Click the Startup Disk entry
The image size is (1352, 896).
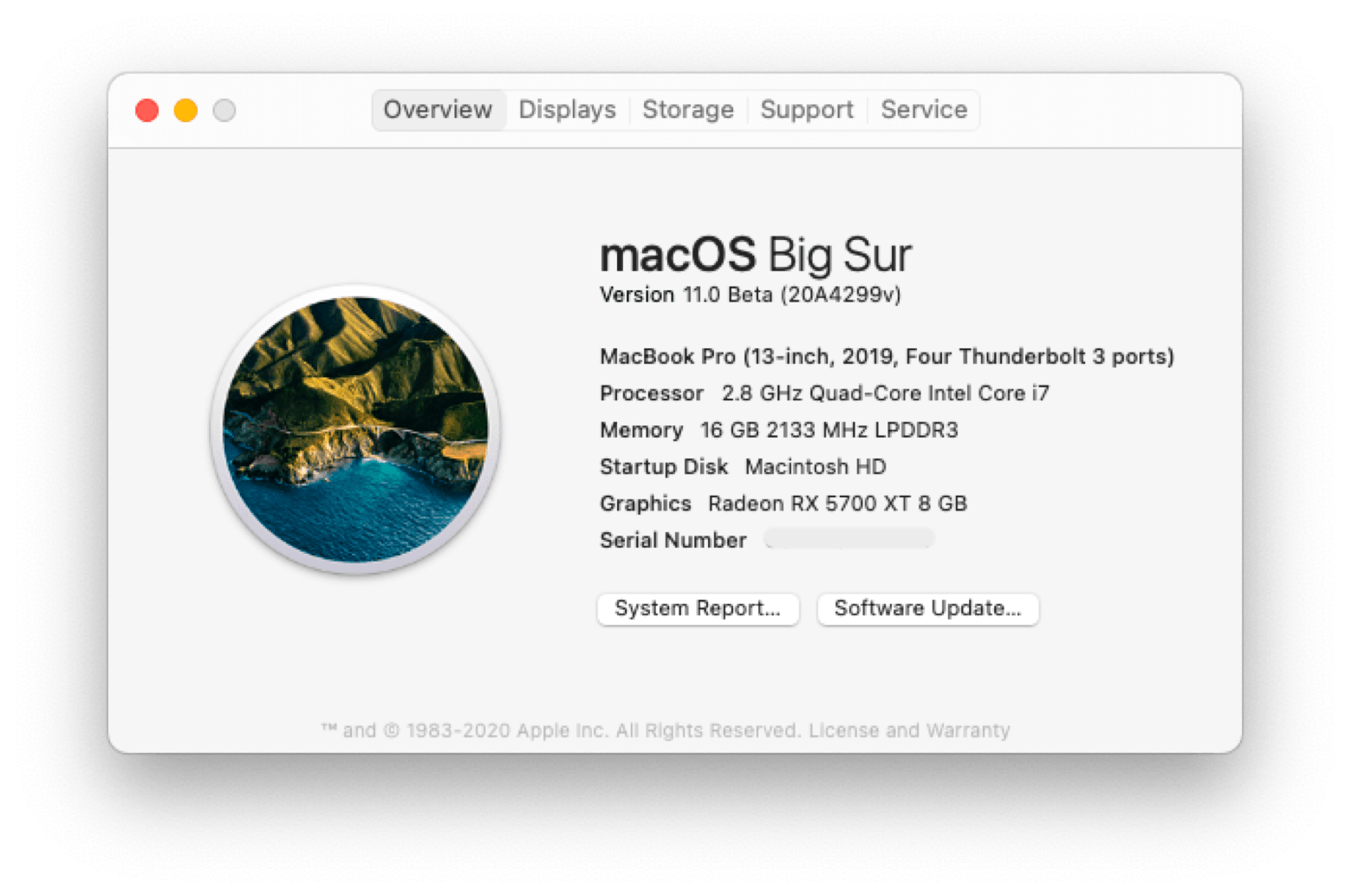tap(742, 467)
